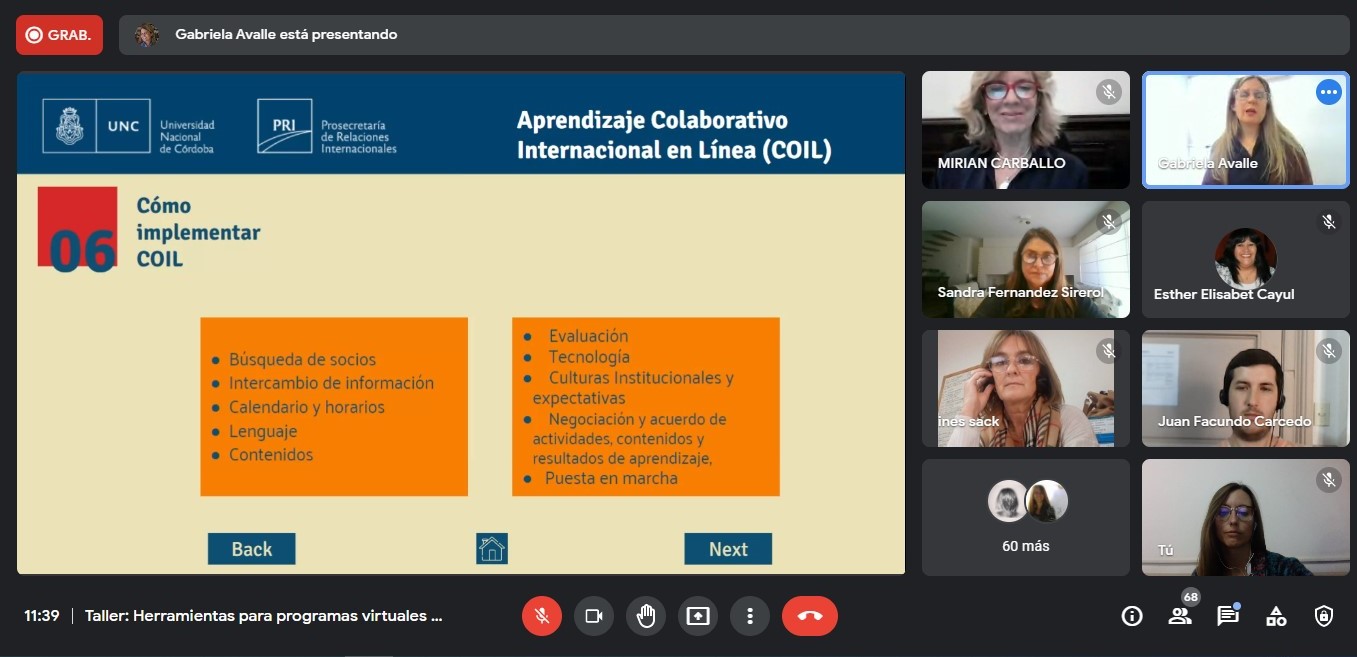This screenshot has height=657, width=1357.
Task: Turn off the camera
Action: [x=594, y=616]
